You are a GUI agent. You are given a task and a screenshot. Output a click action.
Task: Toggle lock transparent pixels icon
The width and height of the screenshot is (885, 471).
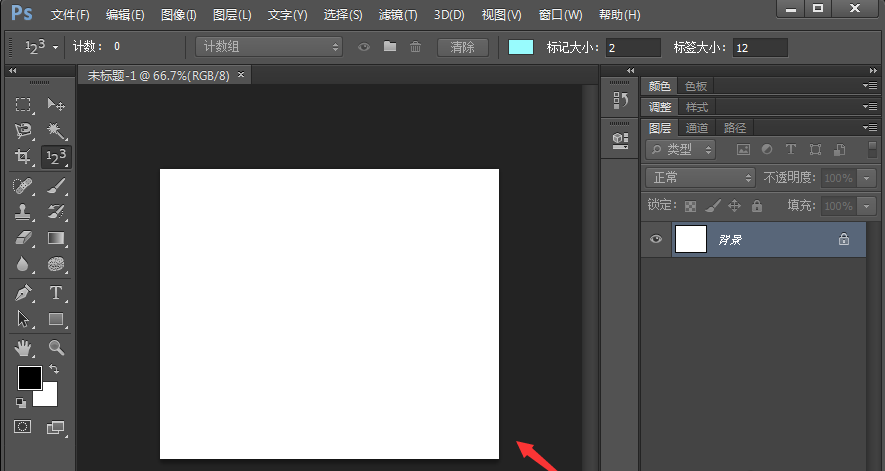tap(690, 206)
